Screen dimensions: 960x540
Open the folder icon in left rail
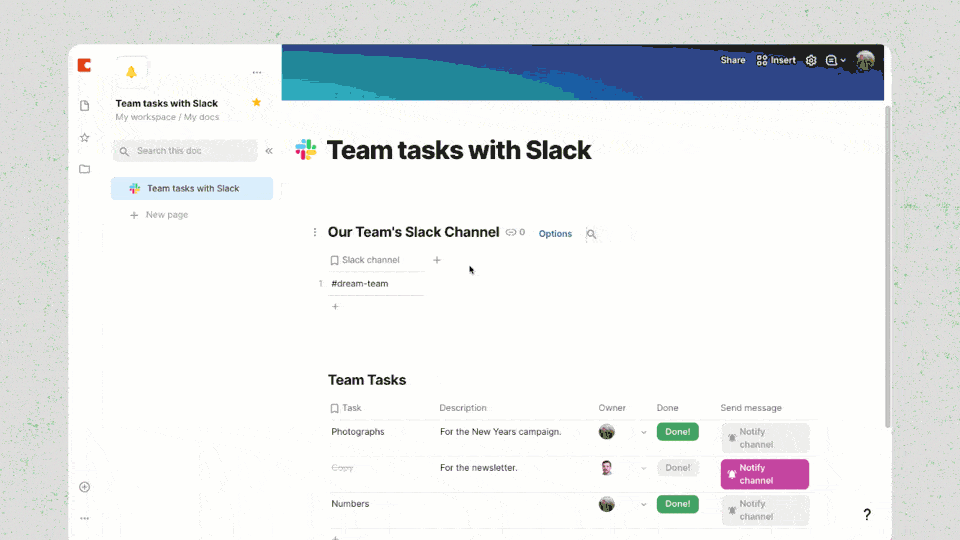tap(84, 169)
